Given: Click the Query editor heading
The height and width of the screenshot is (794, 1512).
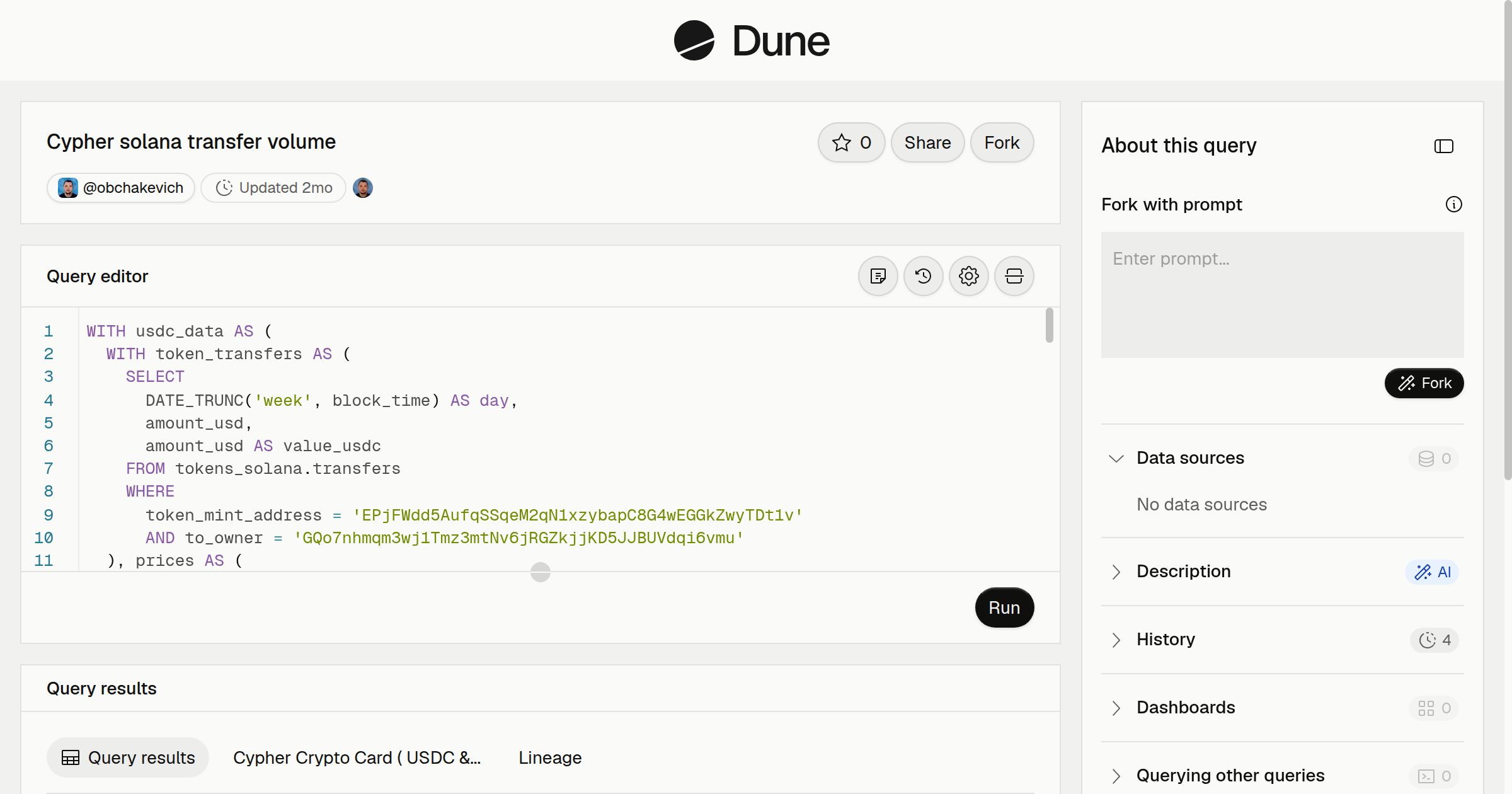Looking at the screenshot, I should pyautogui.click(x=97, y=276).
